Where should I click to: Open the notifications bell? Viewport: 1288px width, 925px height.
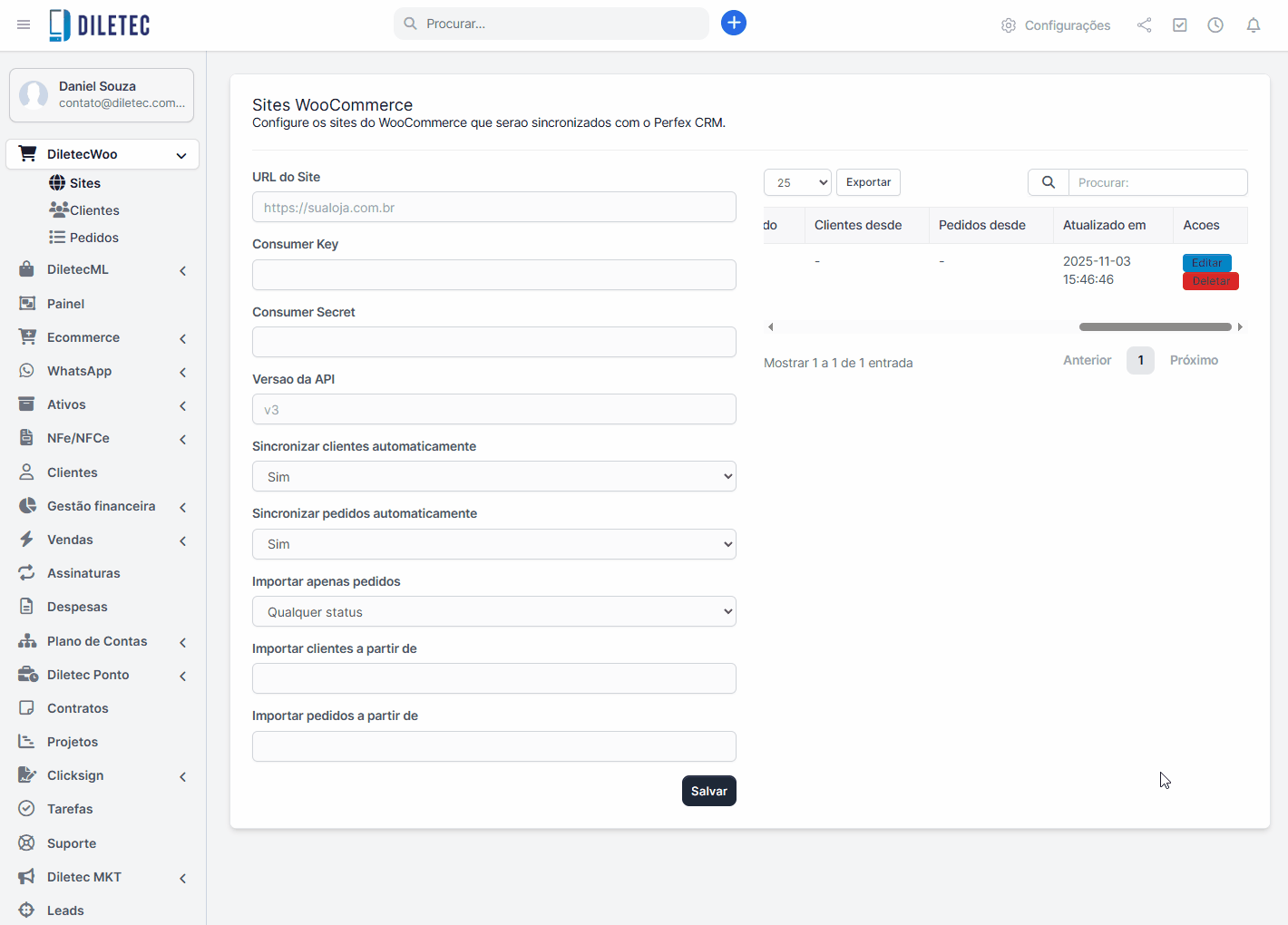(x=1254, y=25)
